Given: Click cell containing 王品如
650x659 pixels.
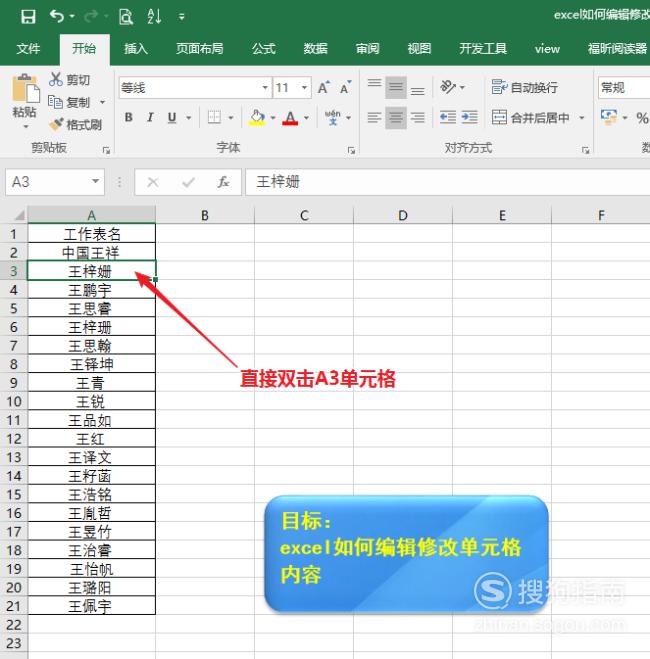Looking at the screenshot, I should pos(92,420).
